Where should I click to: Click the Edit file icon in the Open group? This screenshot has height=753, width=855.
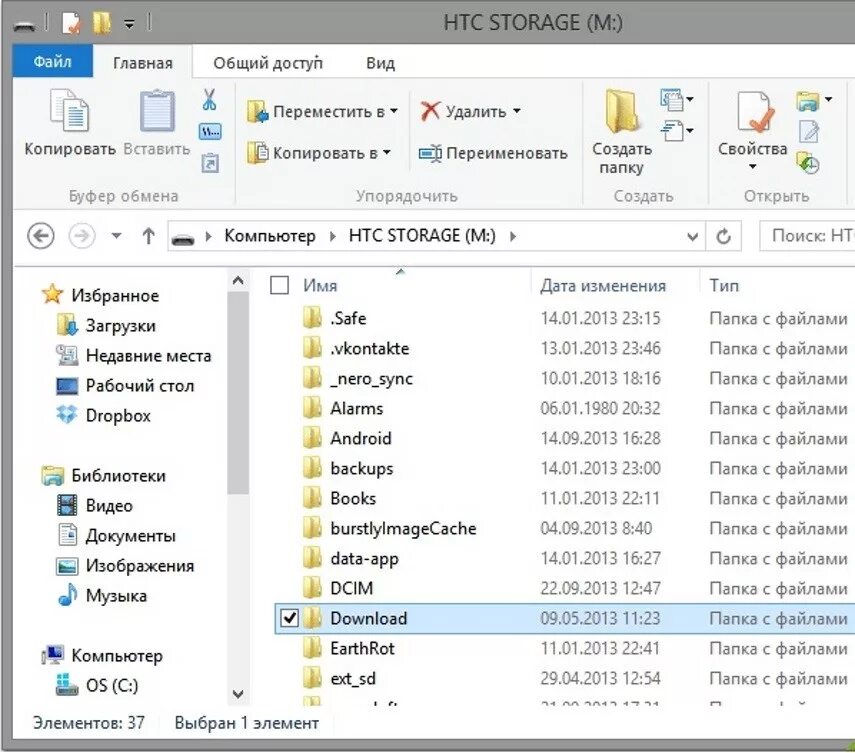pyautogui.click(x=808, y=131)
